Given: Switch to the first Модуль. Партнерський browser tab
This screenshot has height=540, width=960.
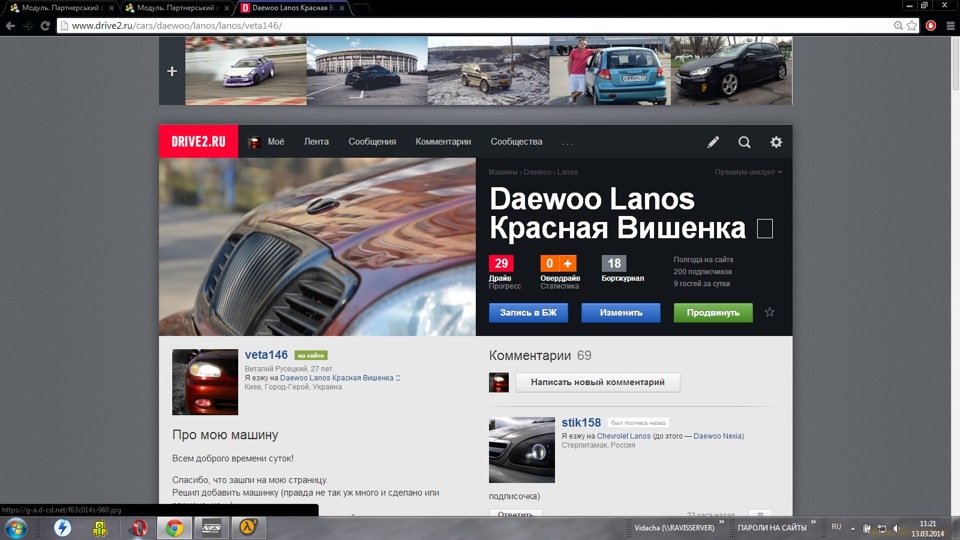Looking at the screenshot, I should [x=59, y=8].
